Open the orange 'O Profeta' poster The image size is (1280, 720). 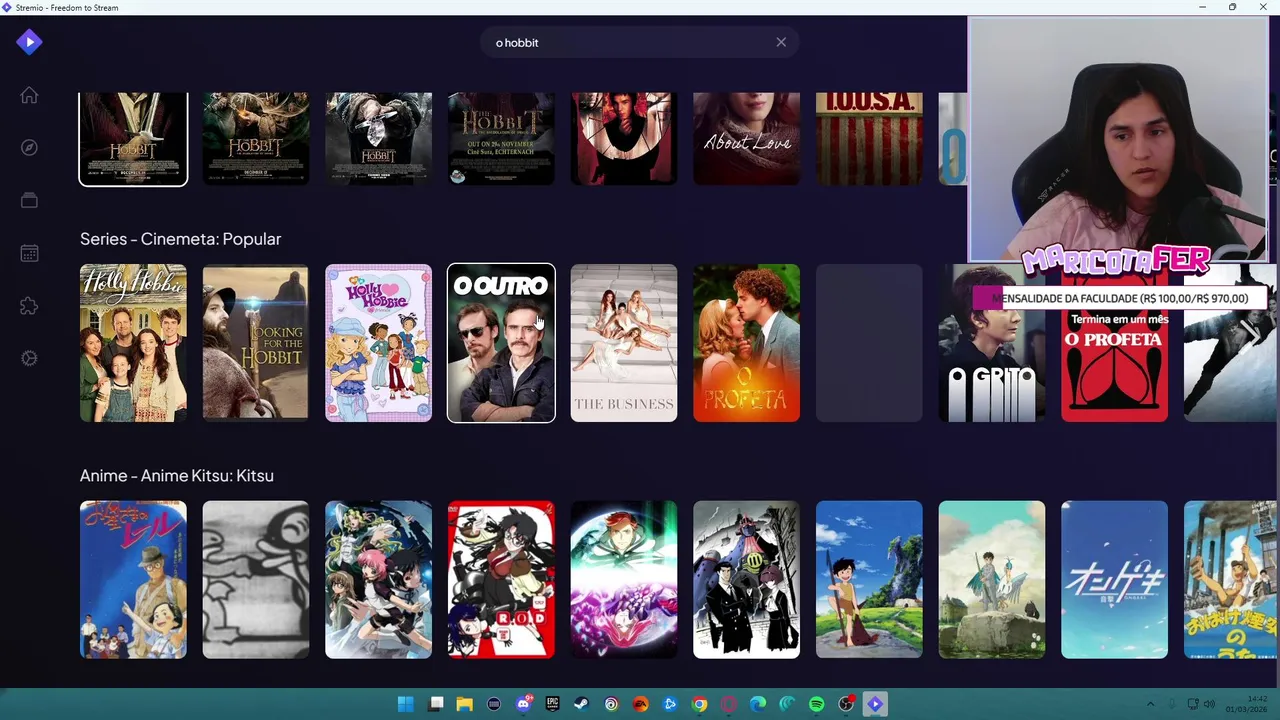746,343
